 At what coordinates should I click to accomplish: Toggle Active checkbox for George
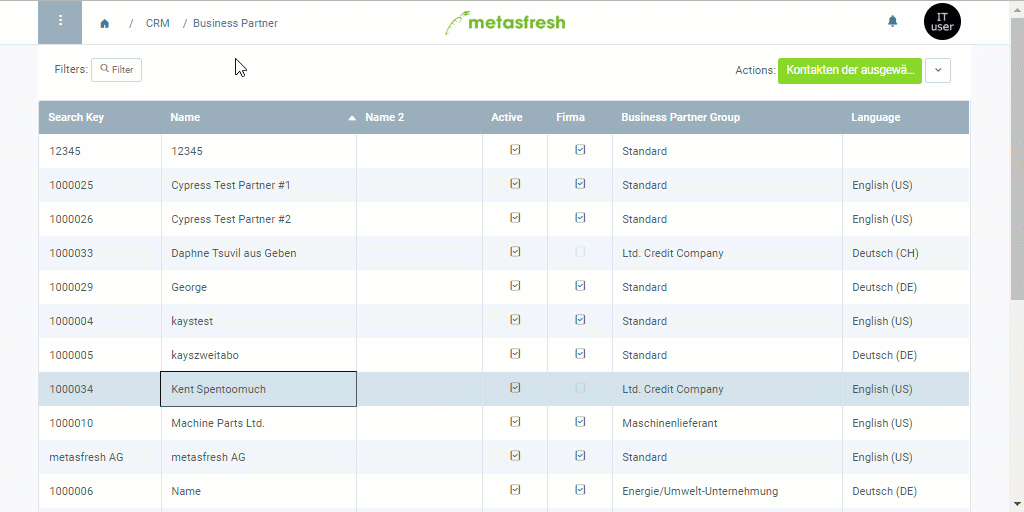[x=515, y=286]
